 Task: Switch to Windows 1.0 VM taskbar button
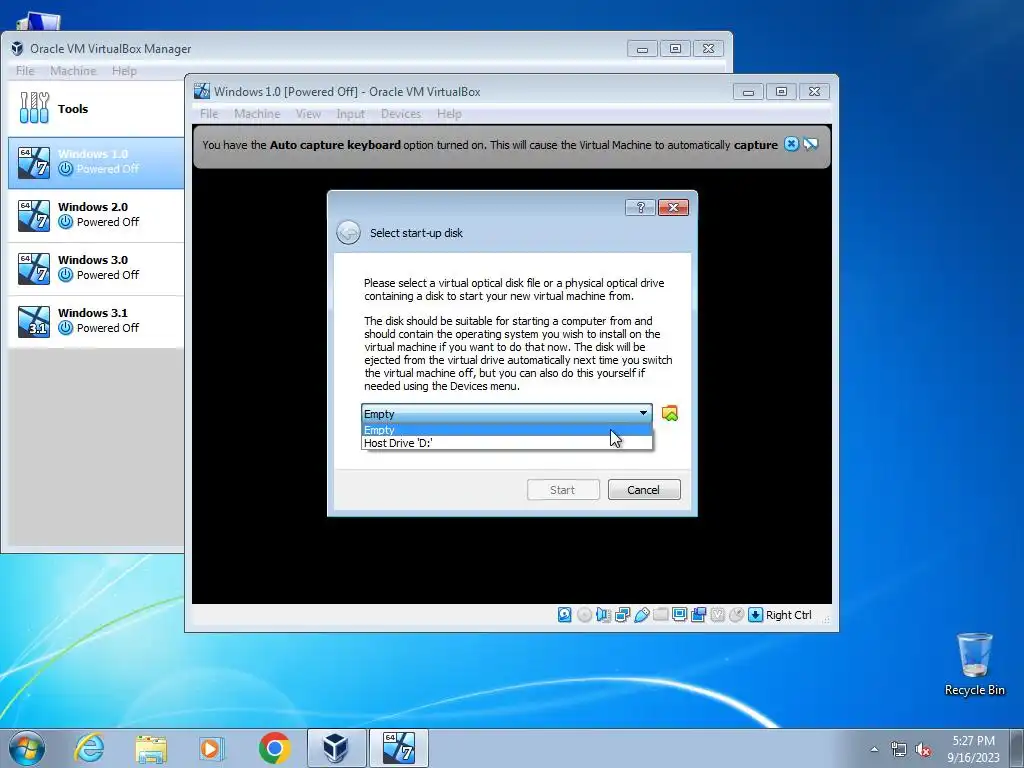point(399,748)
